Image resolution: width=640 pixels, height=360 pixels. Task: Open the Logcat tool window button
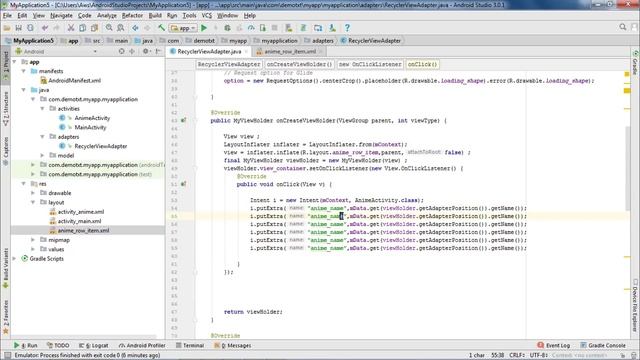click(x=93, y=345)
